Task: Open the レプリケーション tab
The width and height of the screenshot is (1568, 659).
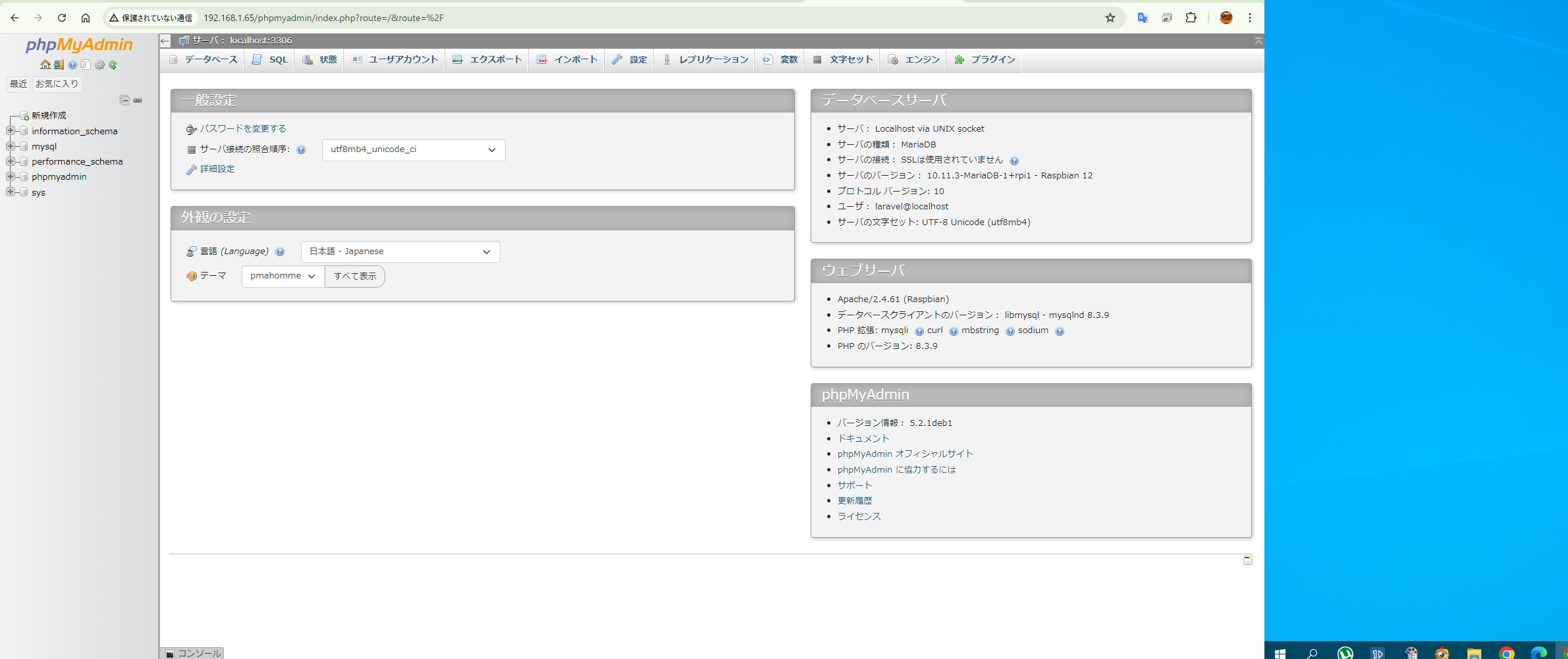Action: click(705, 60)
